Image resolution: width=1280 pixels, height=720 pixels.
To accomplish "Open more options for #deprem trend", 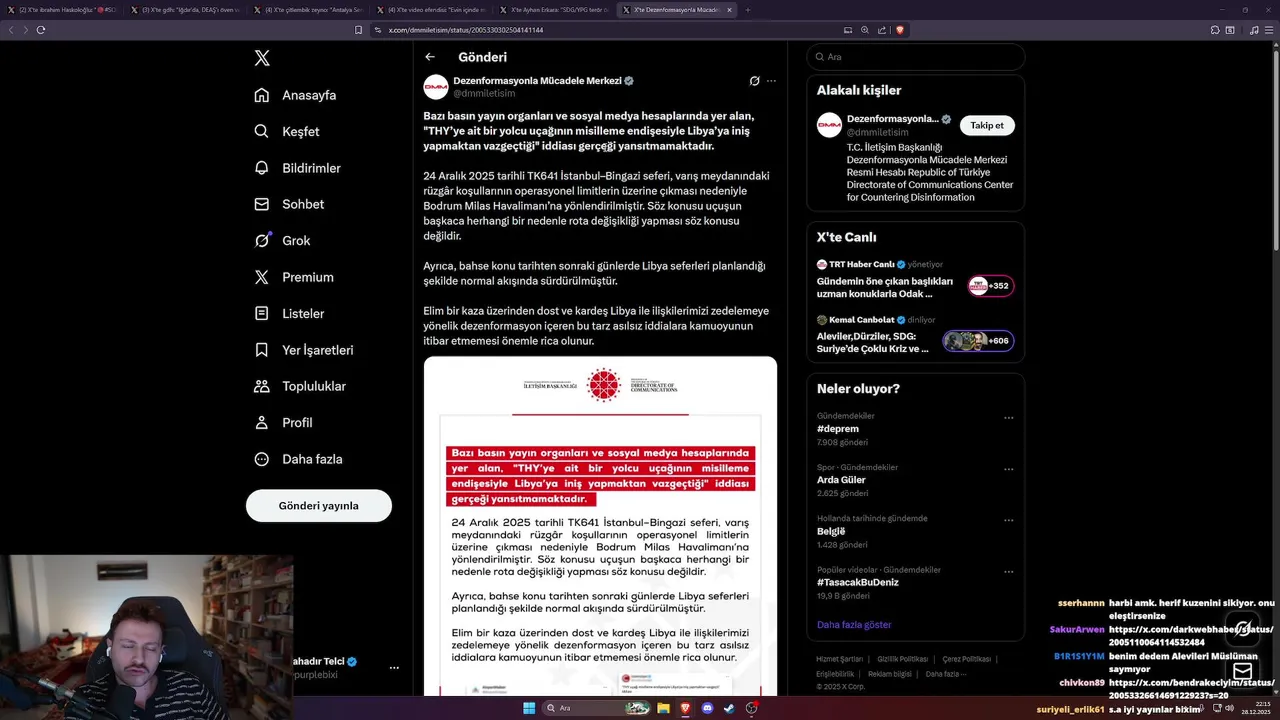I will [x=1008, y=418].
